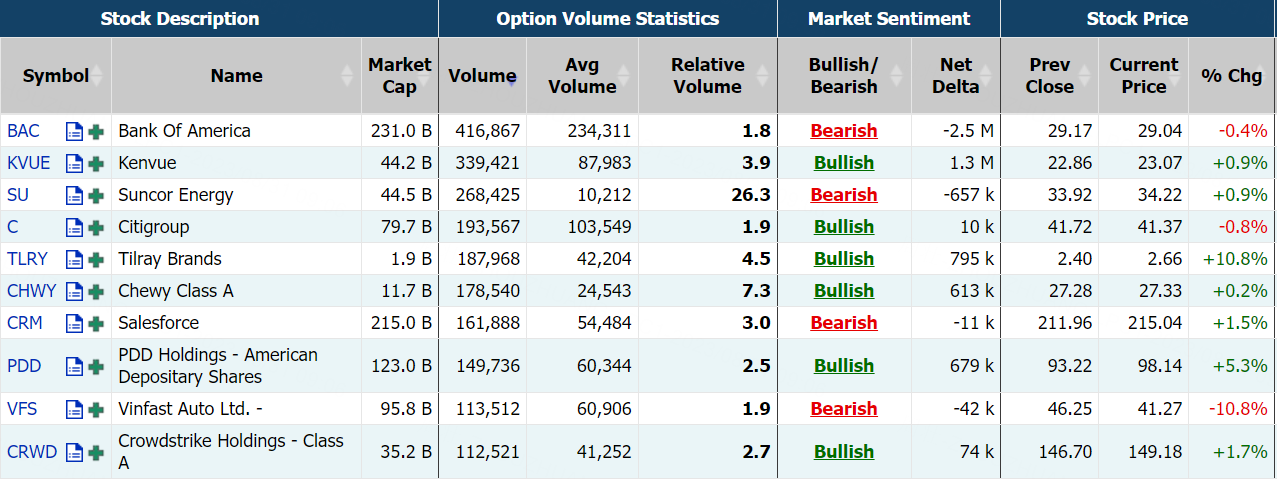Open the SU symbol link
Screen dimensions: 1277x479
pos(18,195)
